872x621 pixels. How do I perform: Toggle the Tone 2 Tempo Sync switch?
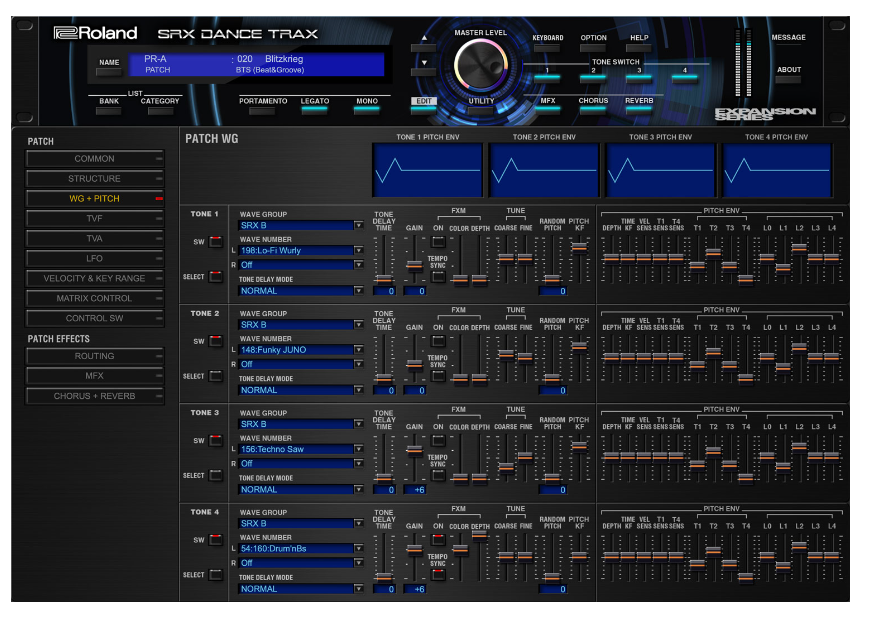coord(438,376)
